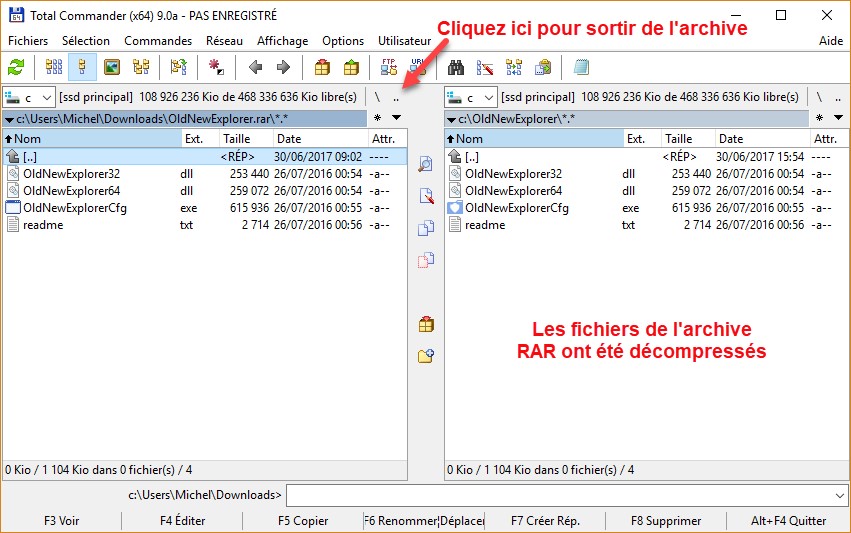Screen dimensions: 851x533
Task: Select readme file in right panel
Action: pyautogui.click(x=646, y=225)
